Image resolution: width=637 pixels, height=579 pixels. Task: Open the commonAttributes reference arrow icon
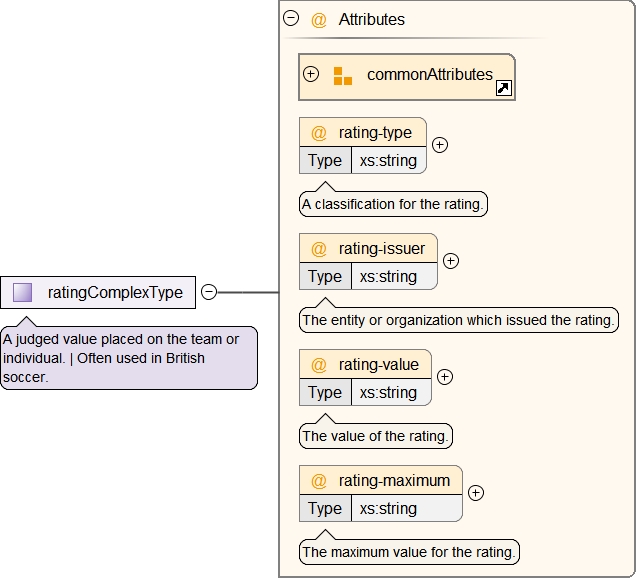pos(504,89)
